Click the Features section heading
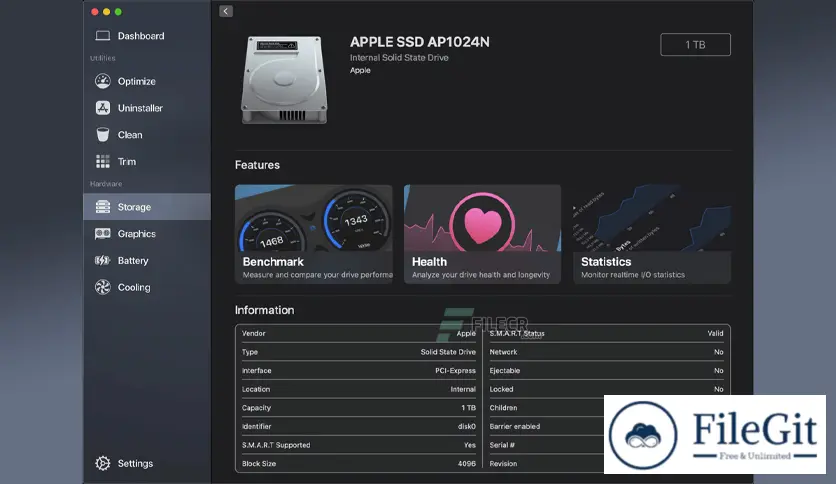 tap(257, 165)
